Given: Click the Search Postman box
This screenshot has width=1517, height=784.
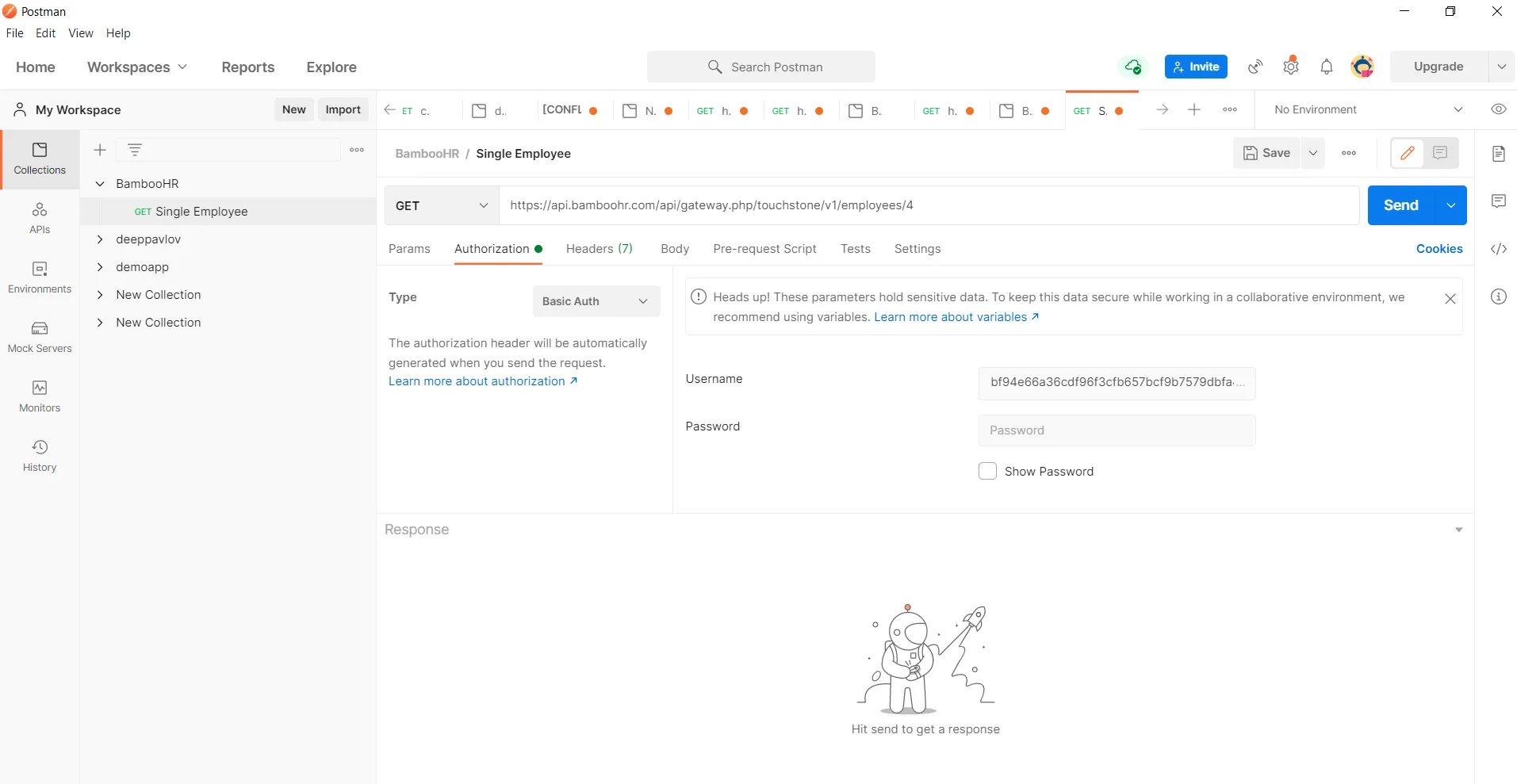Looking at the screenshot, I should click(x=761, y=67).
